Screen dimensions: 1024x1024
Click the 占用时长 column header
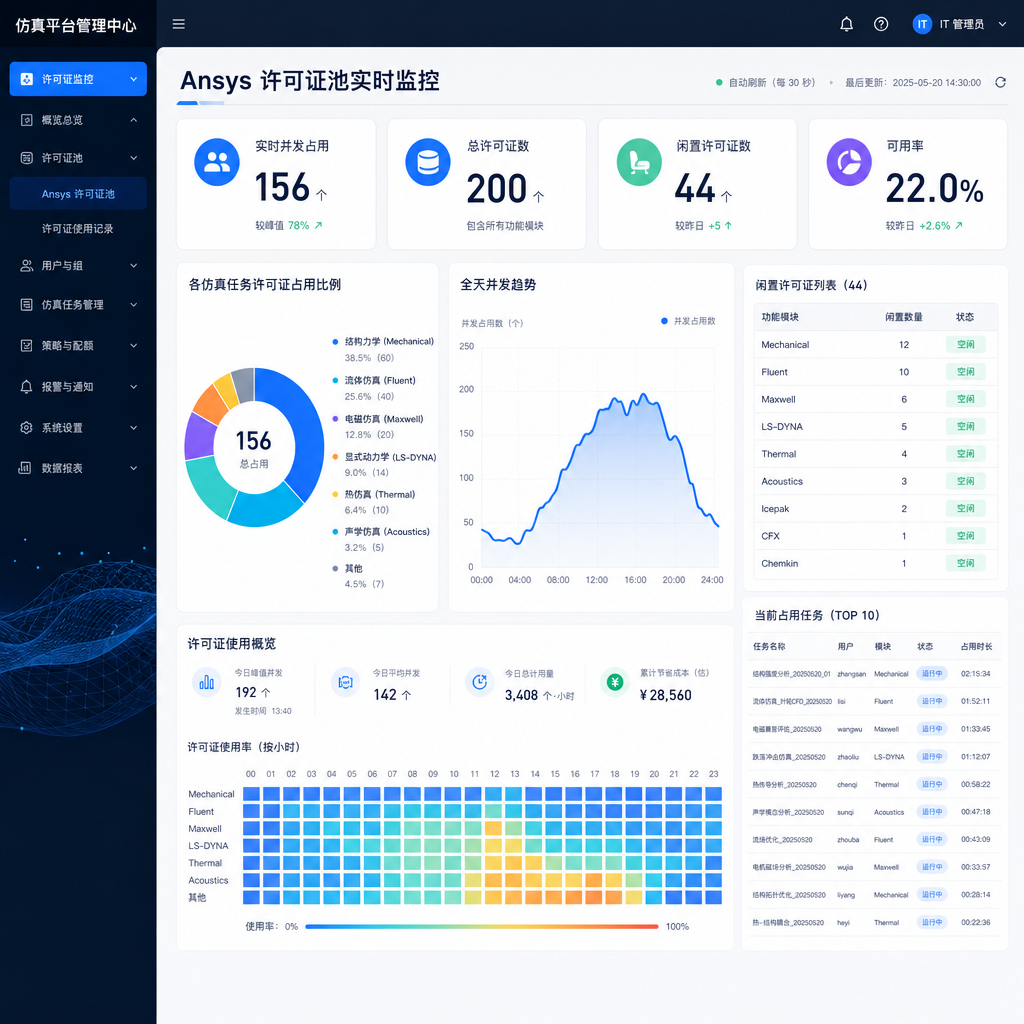(976, 647)
